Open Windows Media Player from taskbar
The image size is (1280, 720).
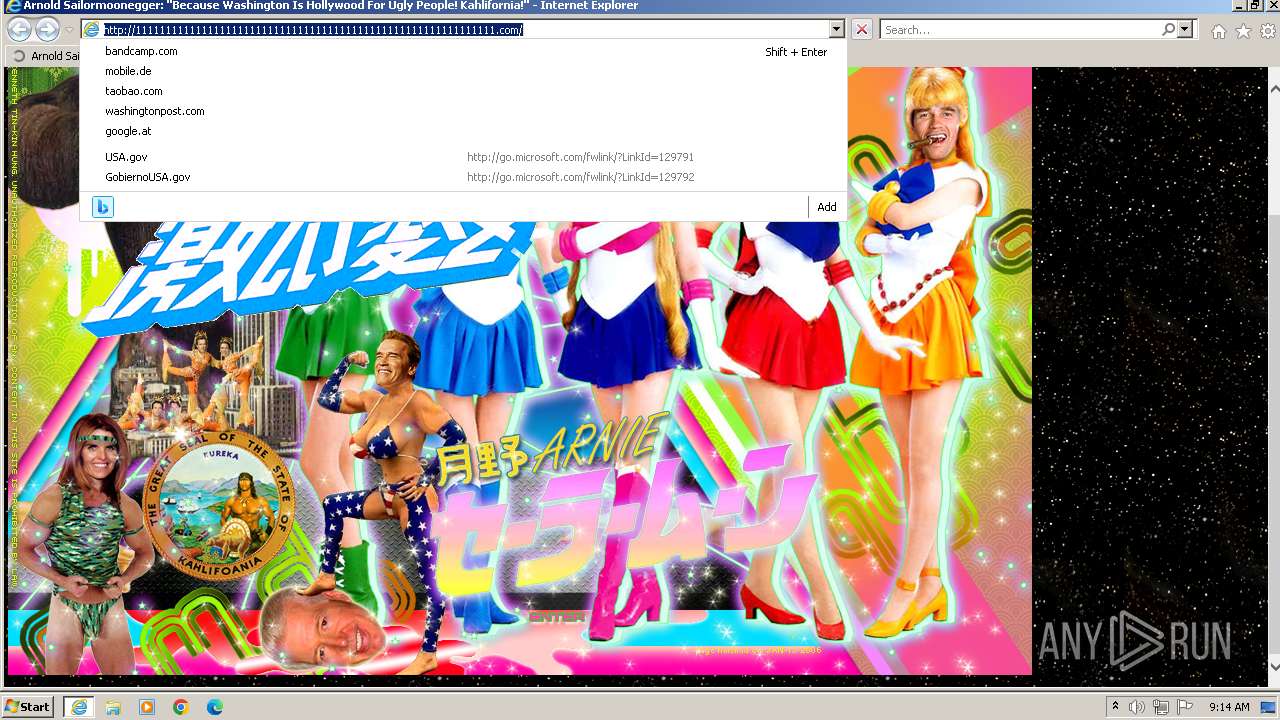(147, 707)
